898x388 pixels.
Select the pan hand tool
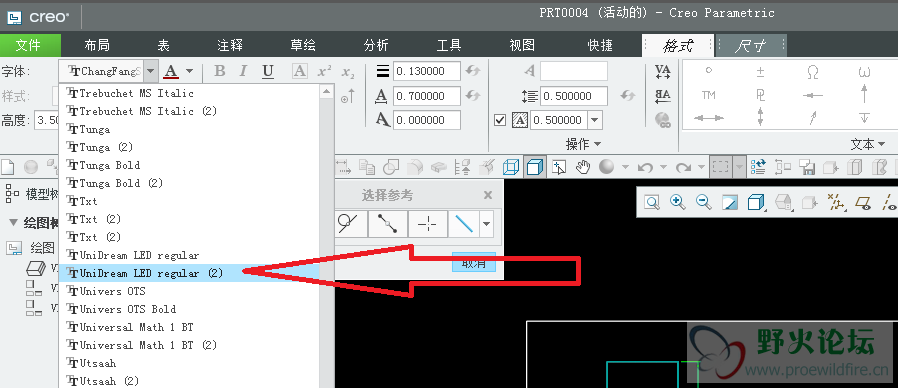coord(582,167)
